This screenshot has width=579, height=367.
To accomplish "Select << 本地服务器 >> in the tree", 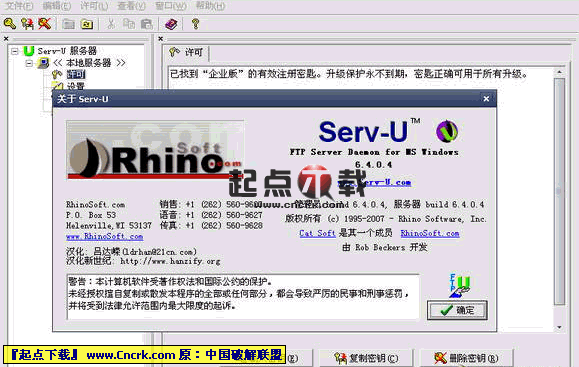I will click(x=89, y=63).
